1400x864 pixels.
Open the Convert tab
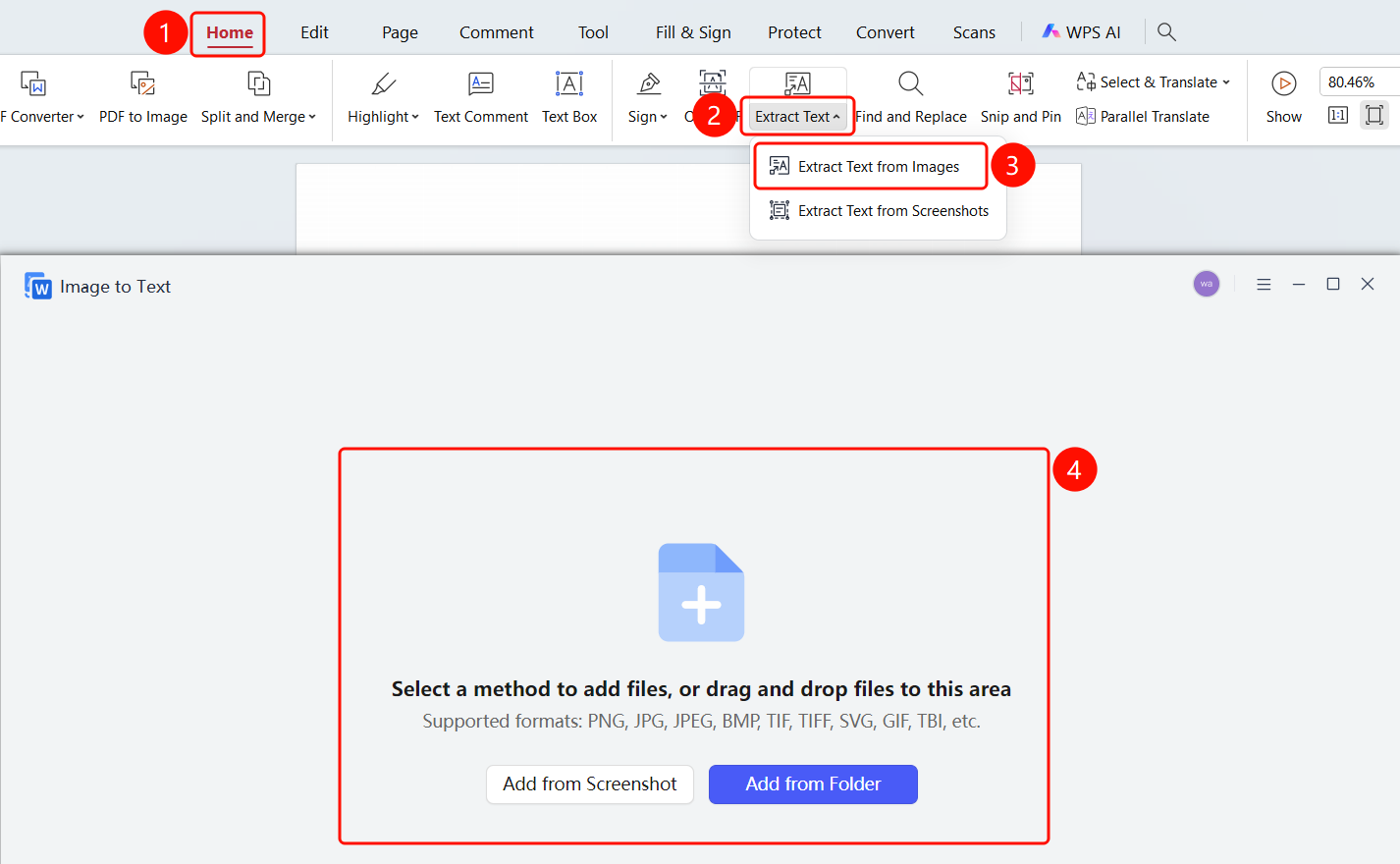pyautogui.click(x=886, y=32)
